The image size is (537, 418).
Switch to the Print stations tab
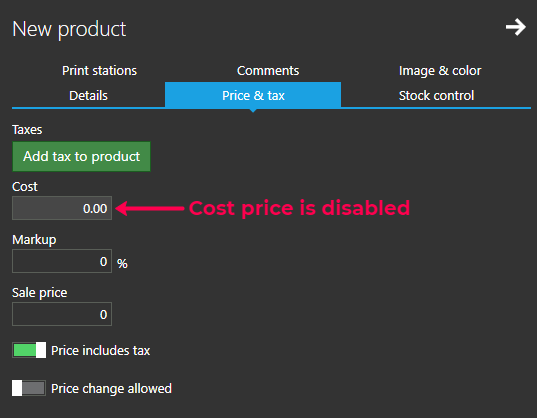pyautogui.click(x=99, y=71)
